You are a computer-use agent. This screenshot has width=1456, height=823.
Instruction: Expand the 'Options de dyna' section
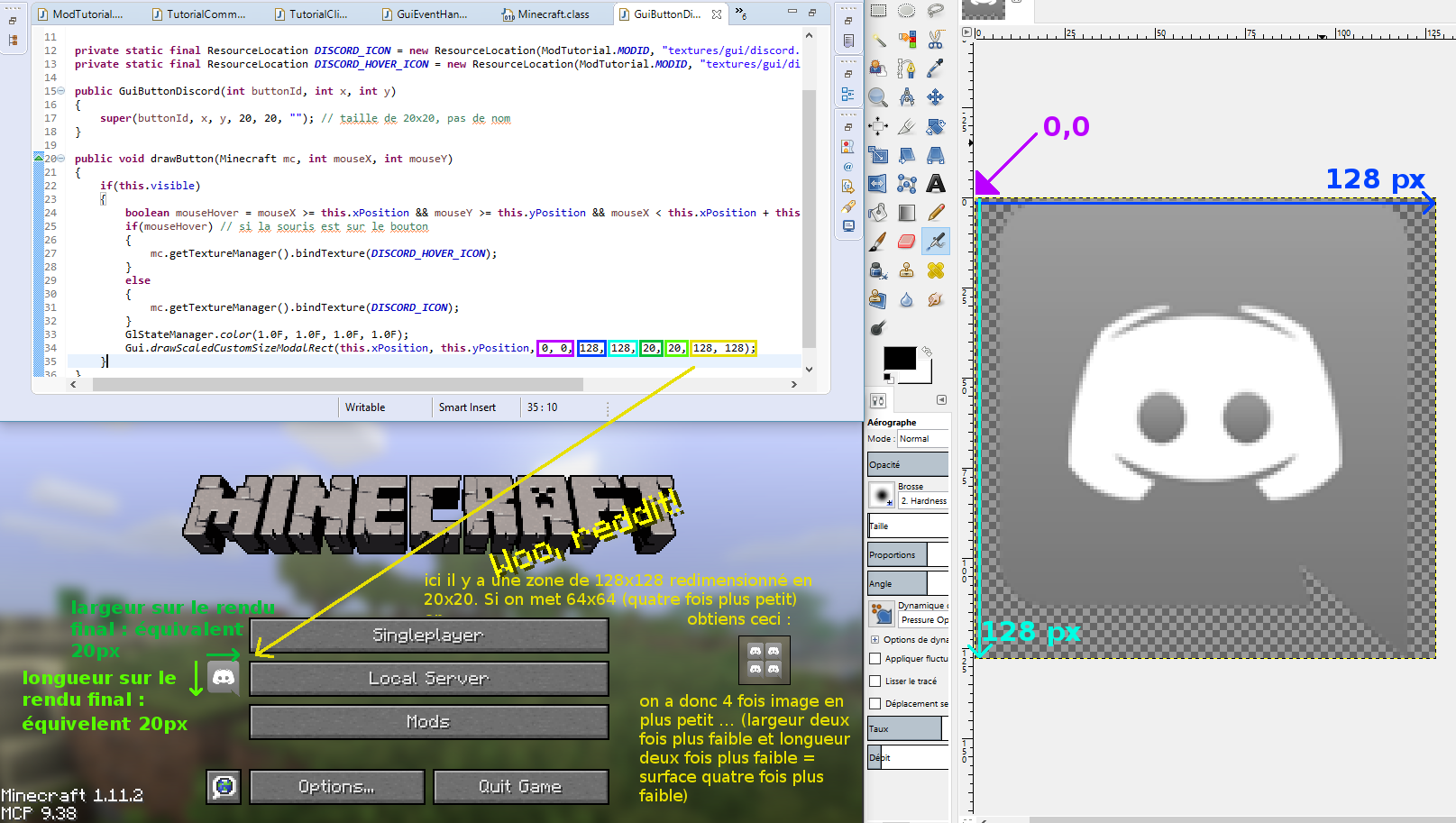pos(875,640)
